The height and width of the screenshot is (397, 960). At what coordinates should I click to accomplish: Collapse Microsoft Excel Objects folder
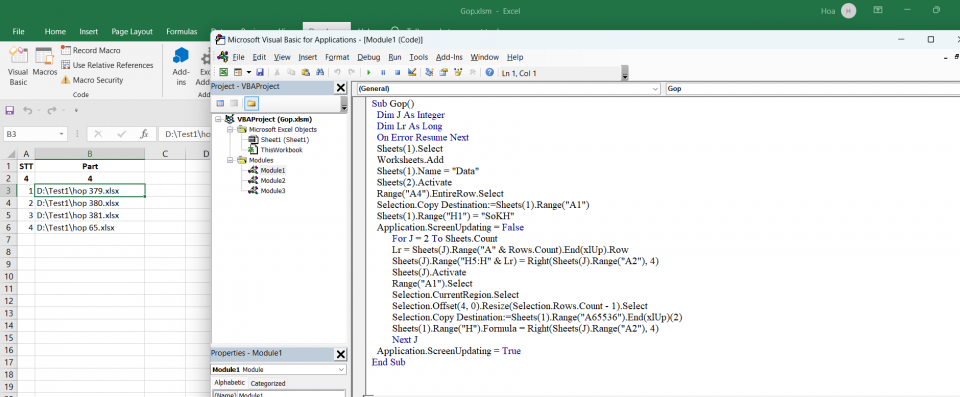point(230,129)
